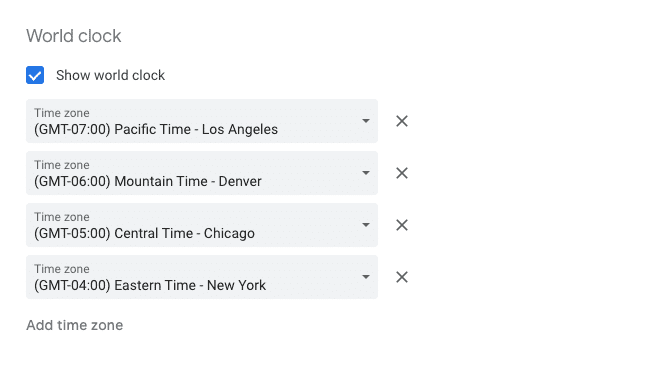Click the arrow icon beside Chicago
This screenshot has height=369, width=647.
(x=366, y=225)
